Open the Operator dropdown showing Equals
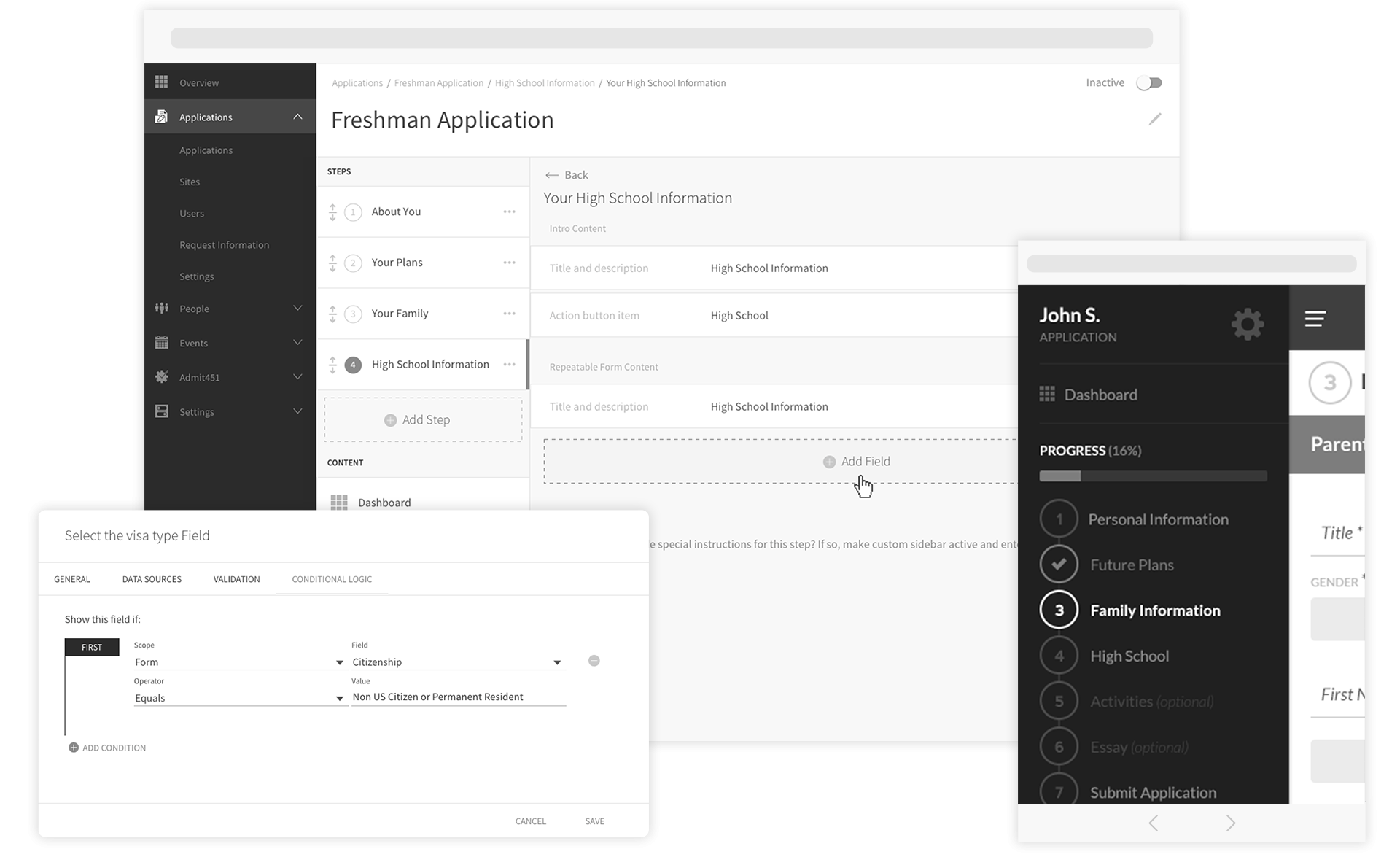1400x857 pixels. pyautogui.click(x=238, y=698)
